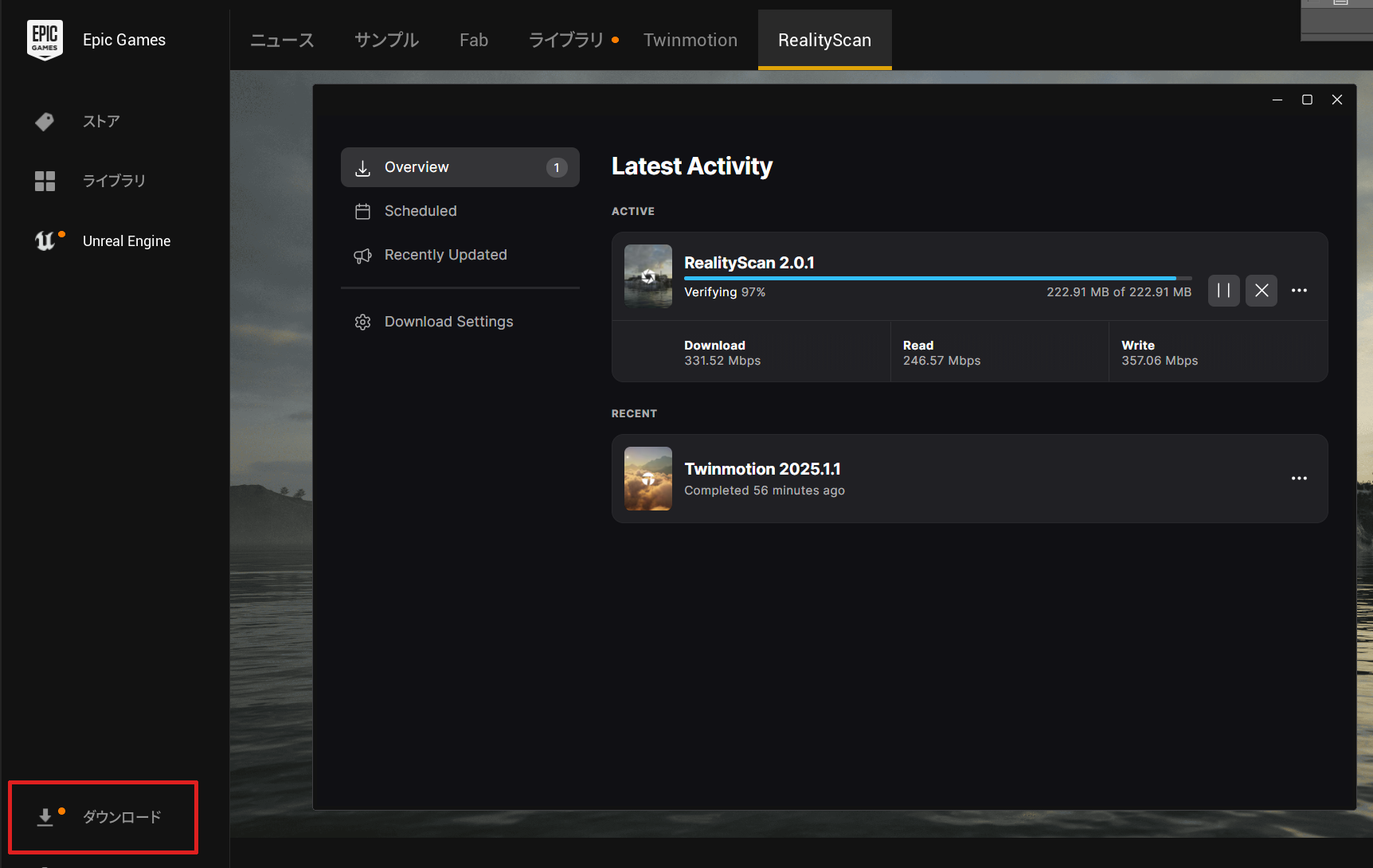This screenshot has height=868, width=1373.
Task: Open Download Settings gear item
Action: pyautogui.click(x=448, y=322)
